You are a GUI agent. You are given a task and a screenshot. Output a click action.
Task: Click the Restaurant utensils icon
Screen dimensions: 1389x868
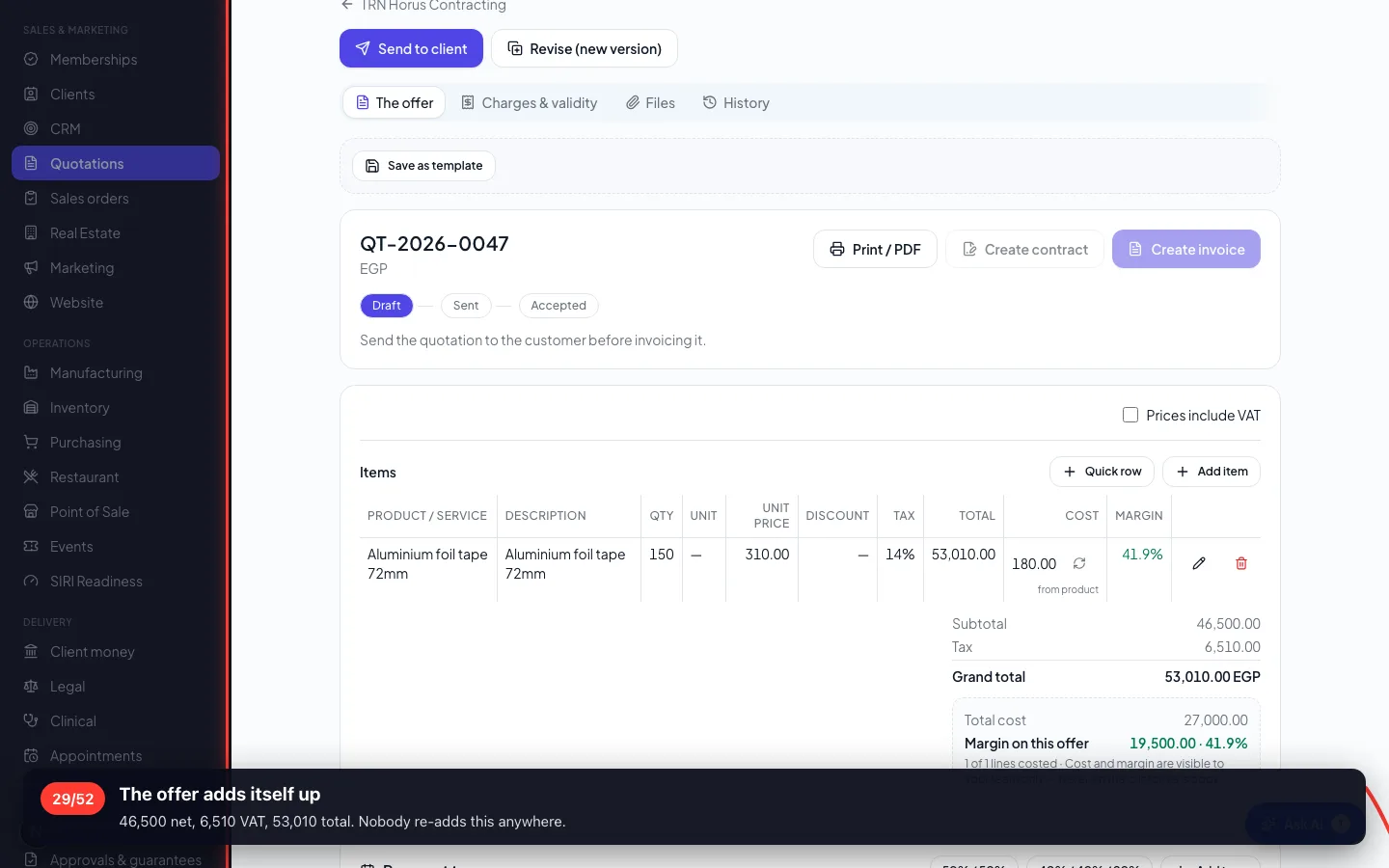click(31, 477)
